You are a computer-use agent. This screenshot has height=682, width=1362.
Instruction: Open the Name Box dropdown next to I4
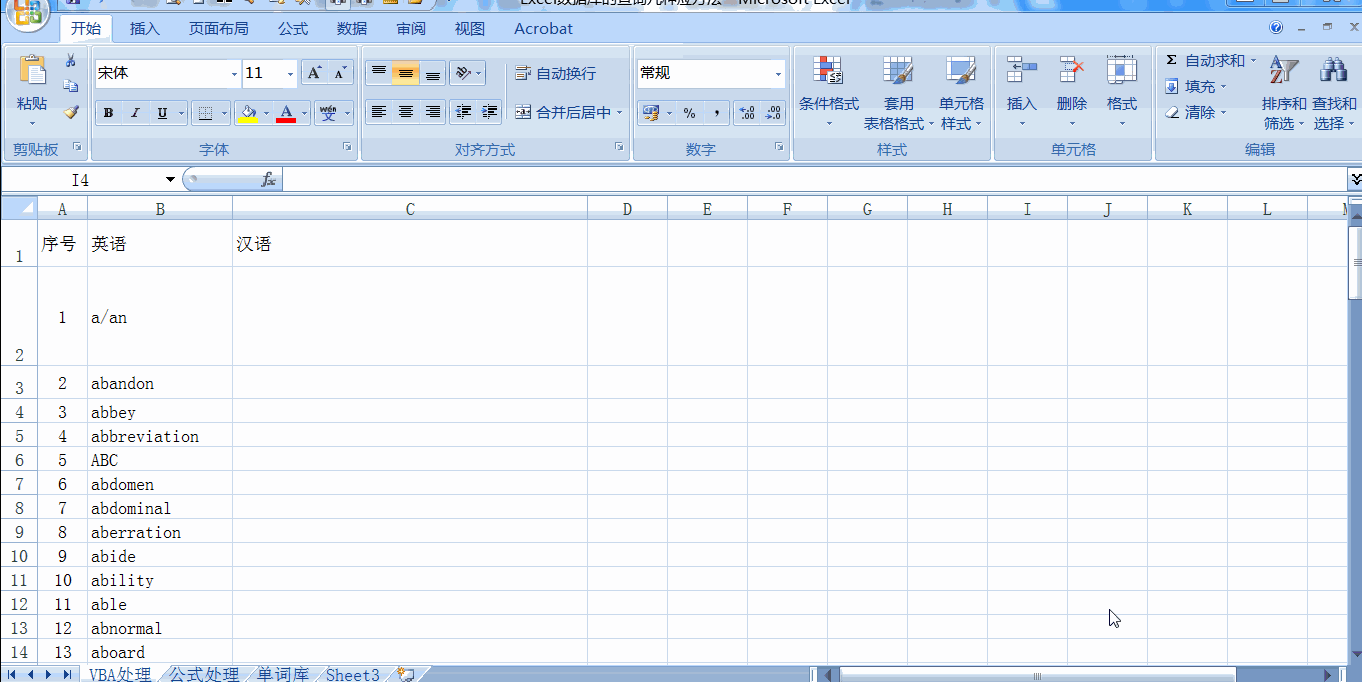pos(170,180)
